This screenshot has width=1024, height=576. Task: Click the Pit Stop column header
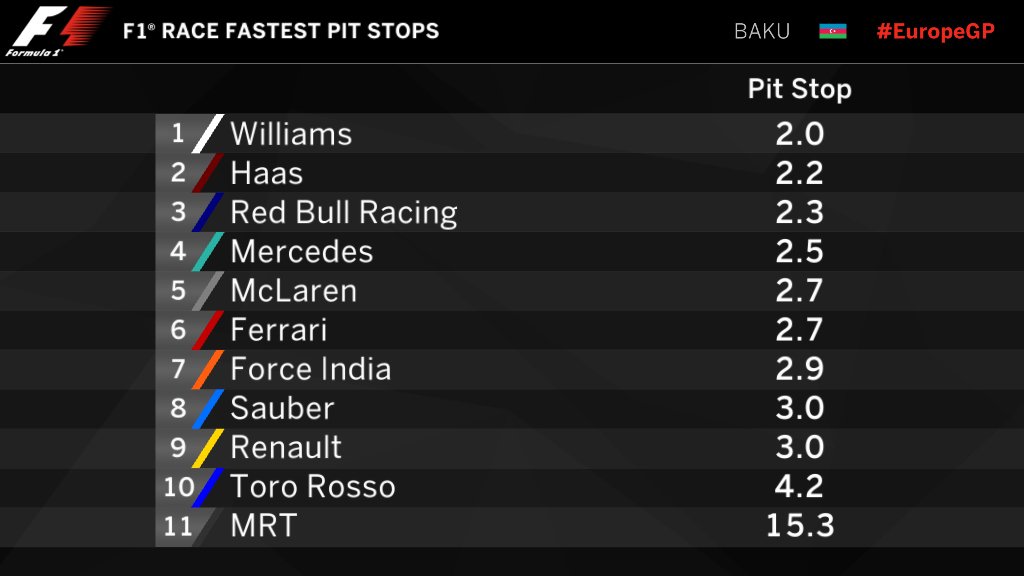pyautogui.click(x=799, y=89)
